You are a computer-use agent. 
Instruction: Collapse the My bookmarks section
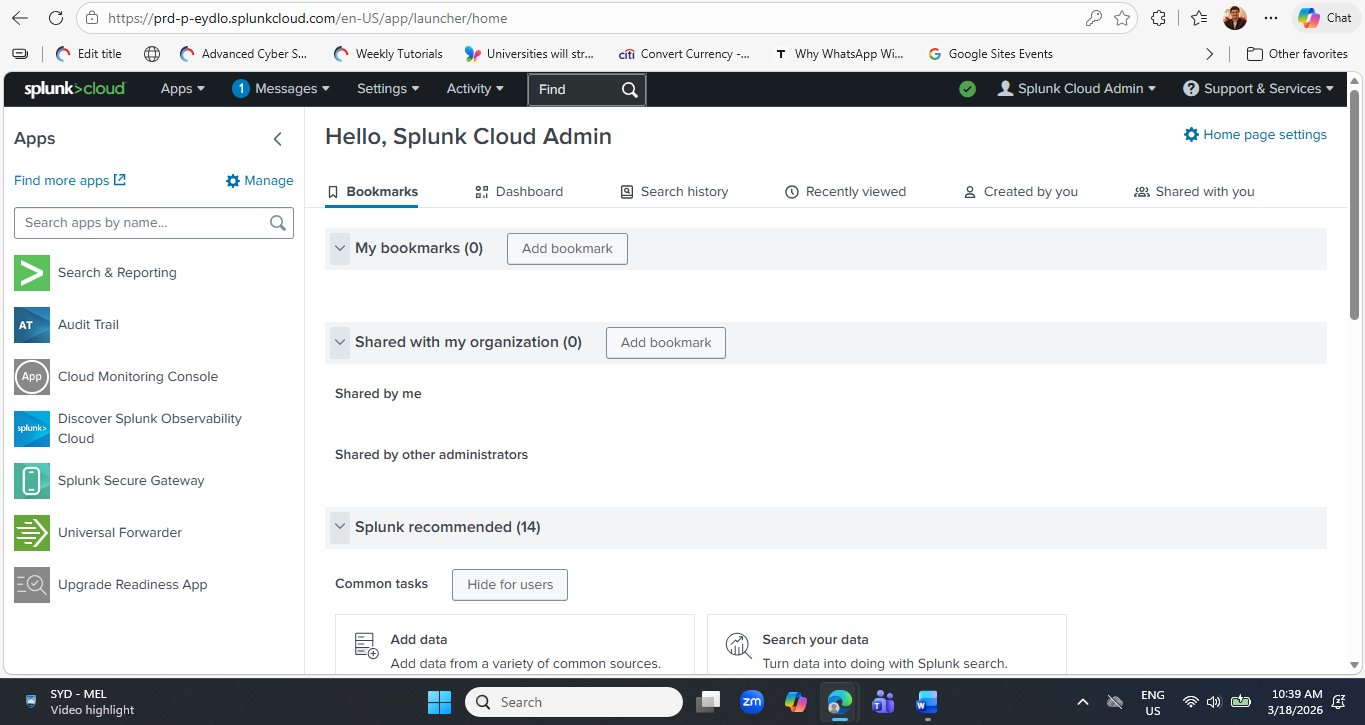pos(340,248)
